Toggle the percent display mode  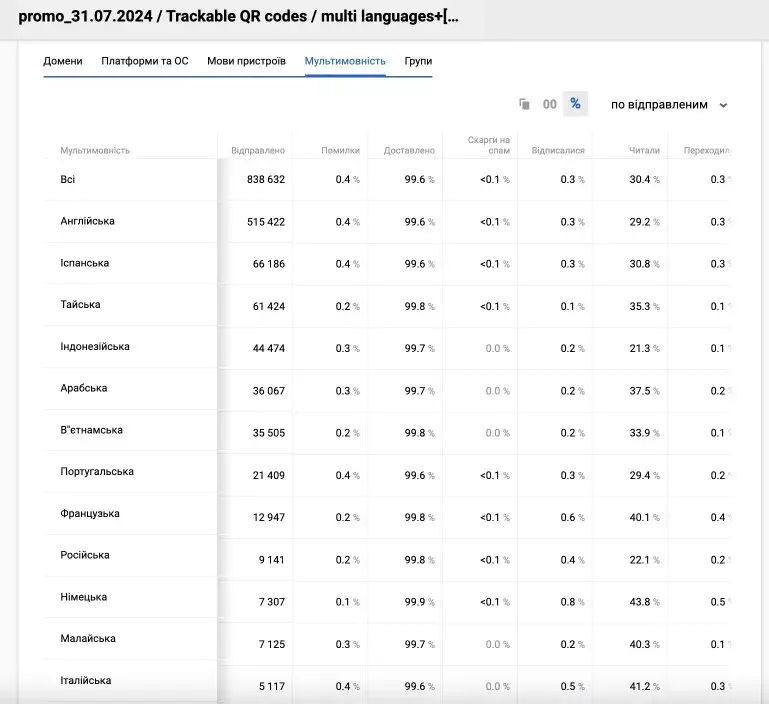point(575,104)
